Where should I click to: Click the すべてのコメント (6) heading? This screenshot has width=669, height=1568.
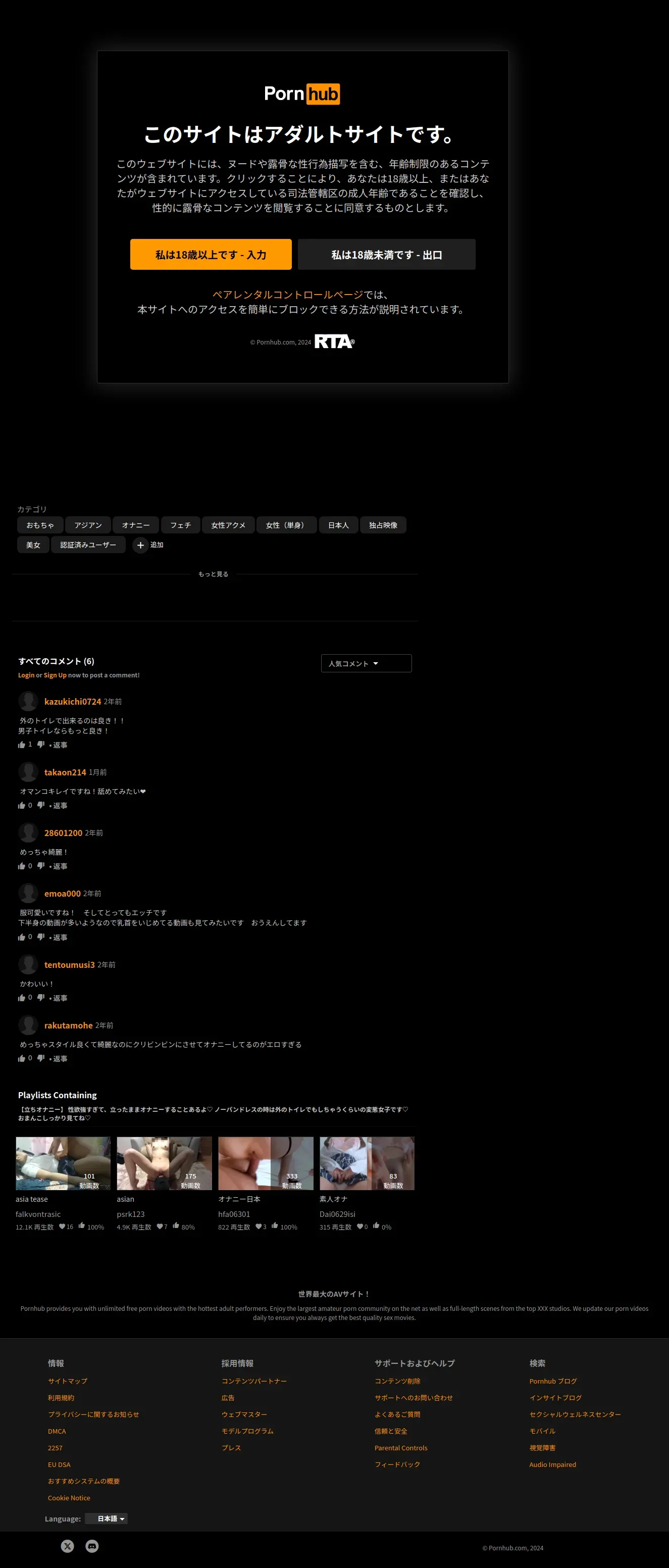[56, 661]
